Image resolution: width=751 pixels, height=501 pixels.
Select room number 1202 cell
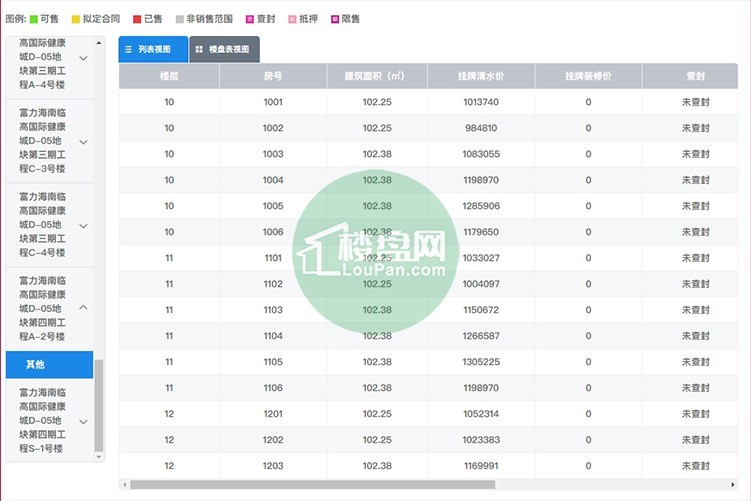[273, 440]
